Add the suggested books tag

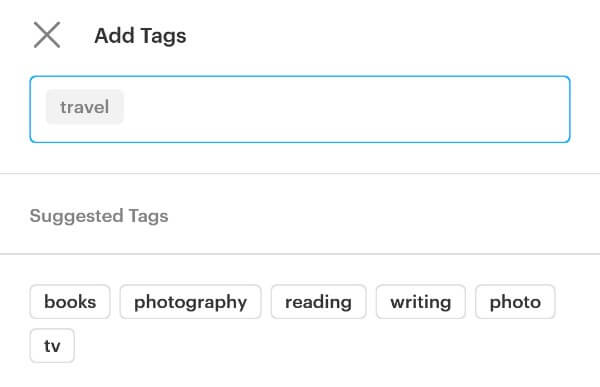70,302
